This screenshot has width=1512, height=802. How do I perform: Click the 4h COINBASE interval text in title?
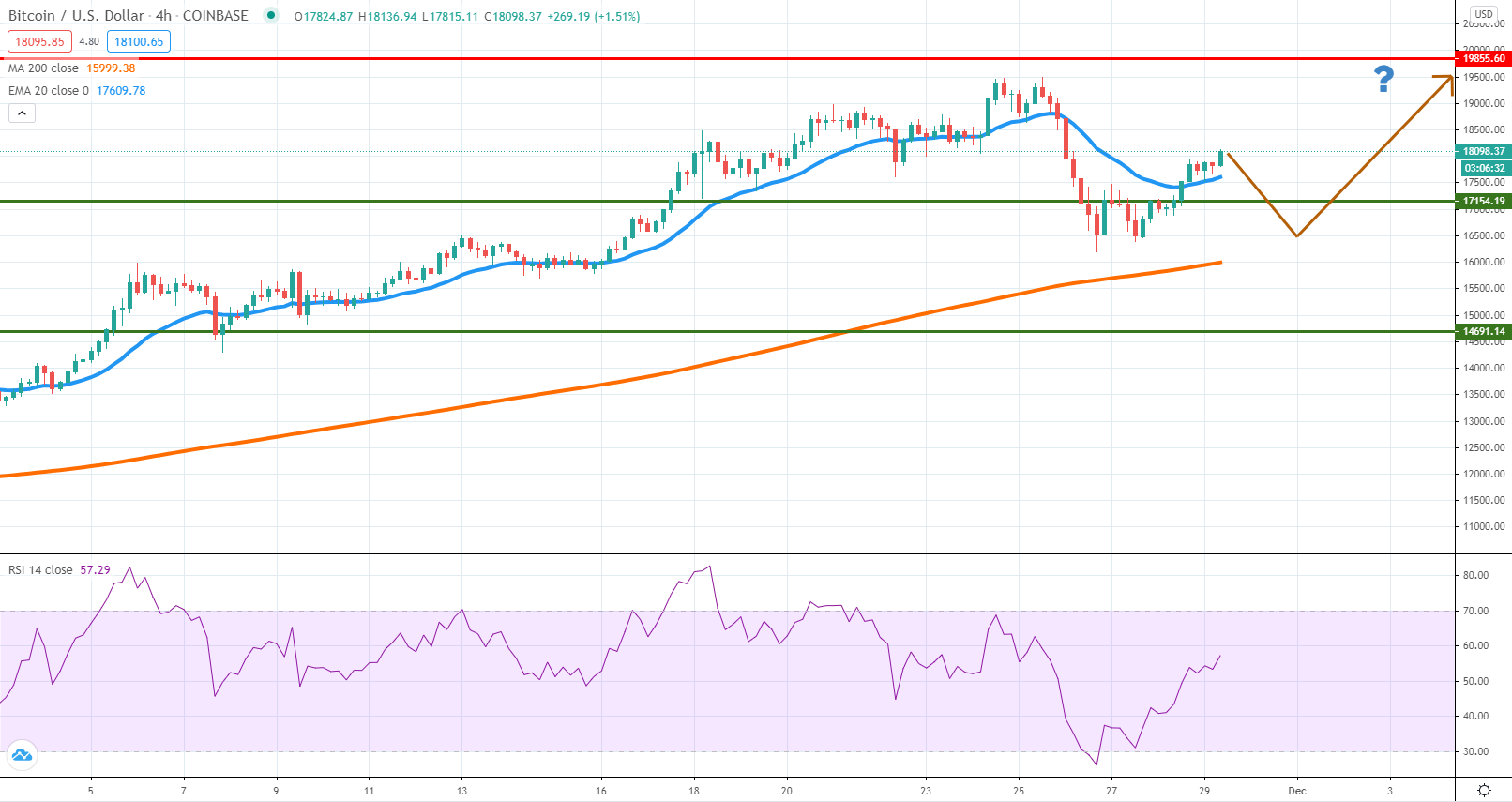point(202,16)
